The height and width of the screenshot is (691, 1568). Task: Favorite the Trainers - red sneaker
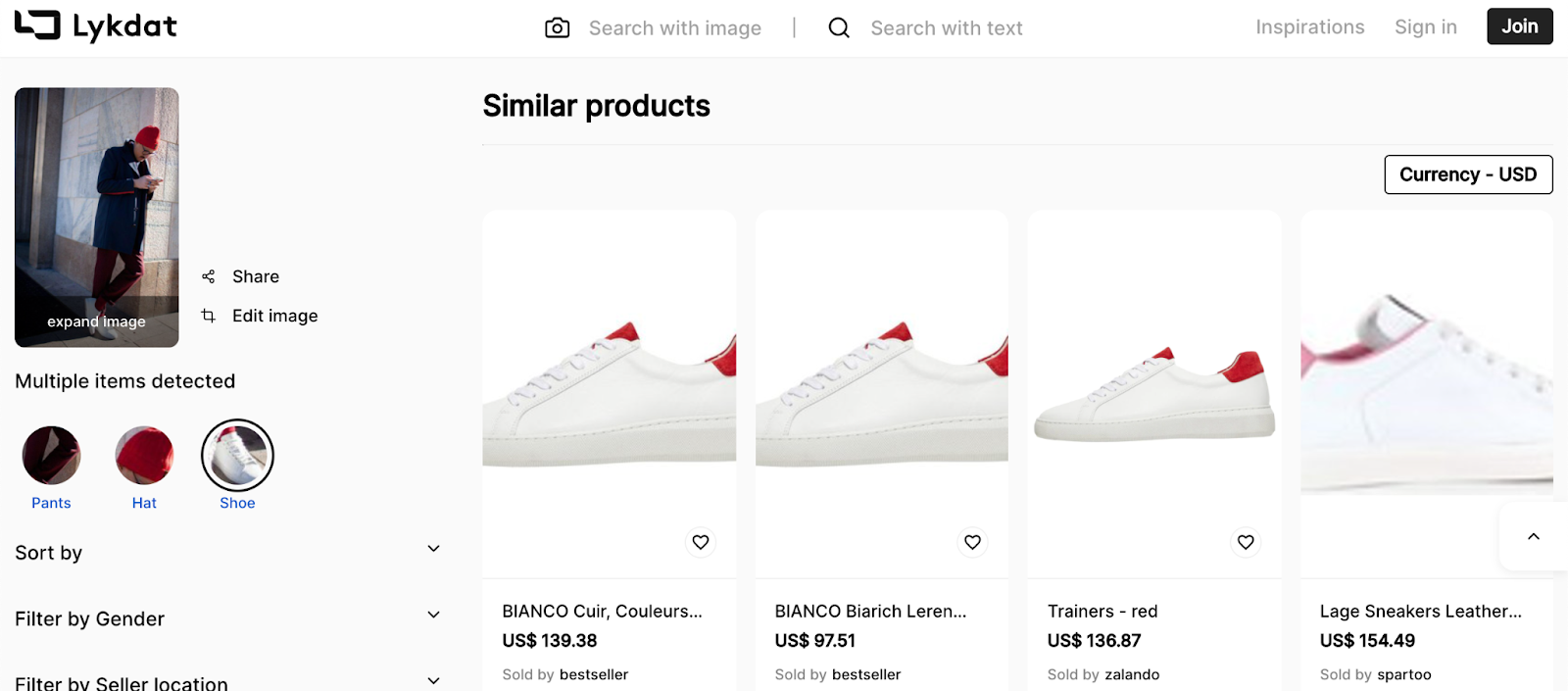tap(1246, 542)
